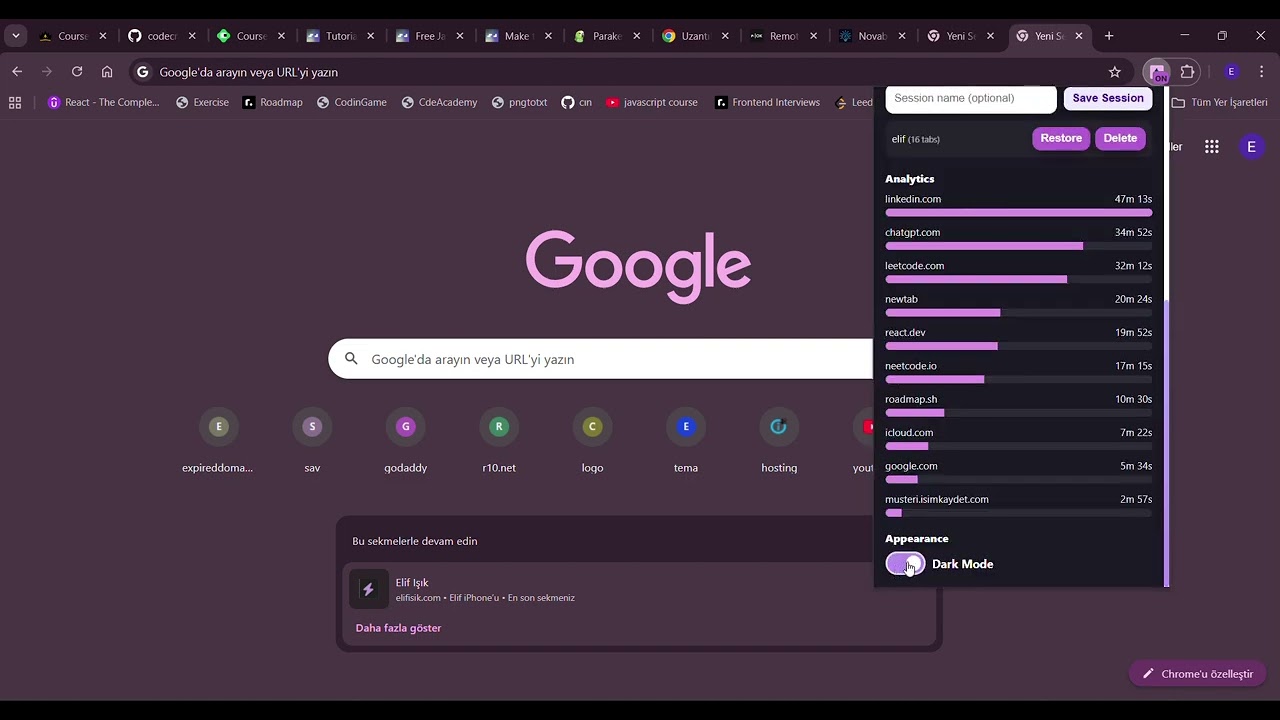Open Google apps launcher grid
The height and width of the screenshot is (720, 1280).
[x=1212, y=147]
